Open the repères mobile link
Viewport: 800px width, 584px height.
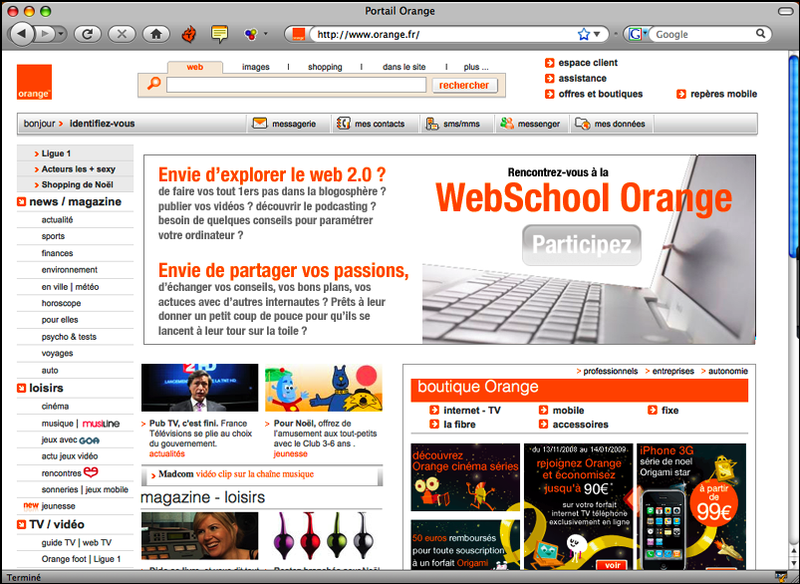[723, 94]
